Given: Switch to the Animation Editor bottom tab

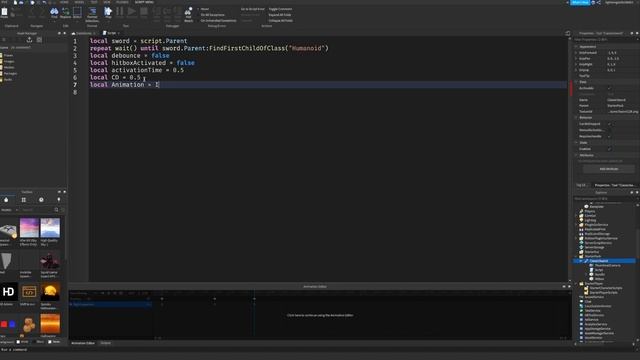Looking at the screenshot, I should [83, 343].
